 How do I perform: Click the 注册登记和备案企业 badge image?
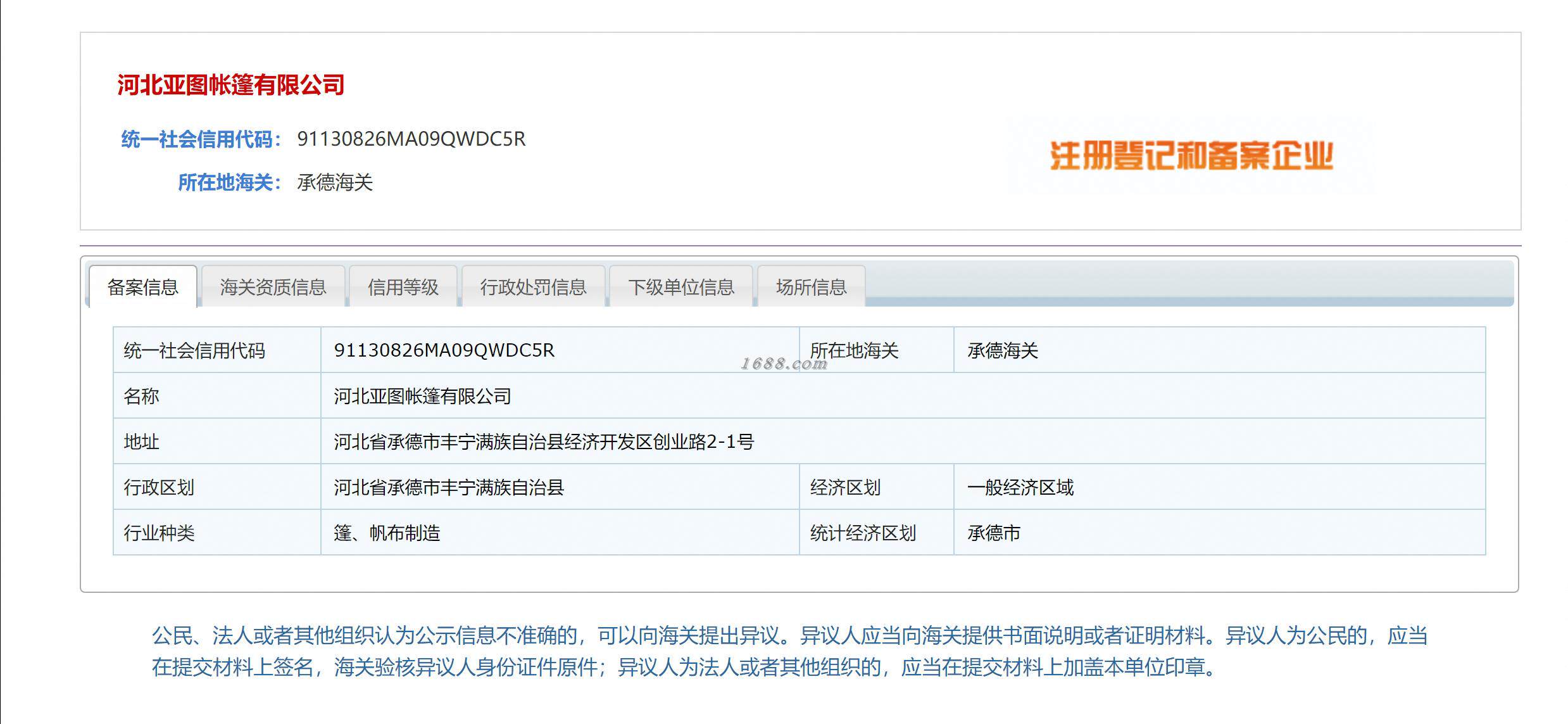tap(1191, 156)
